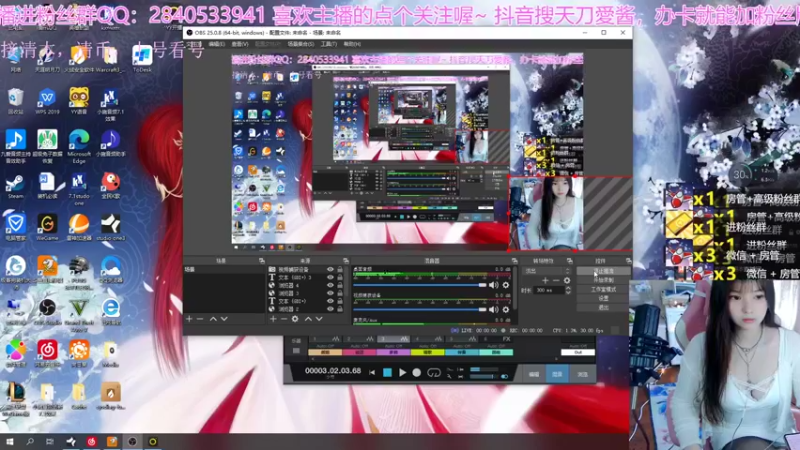Screen dimensions: 800x450
Task: Open the Steam desktop shortcut
Action: 15,187
